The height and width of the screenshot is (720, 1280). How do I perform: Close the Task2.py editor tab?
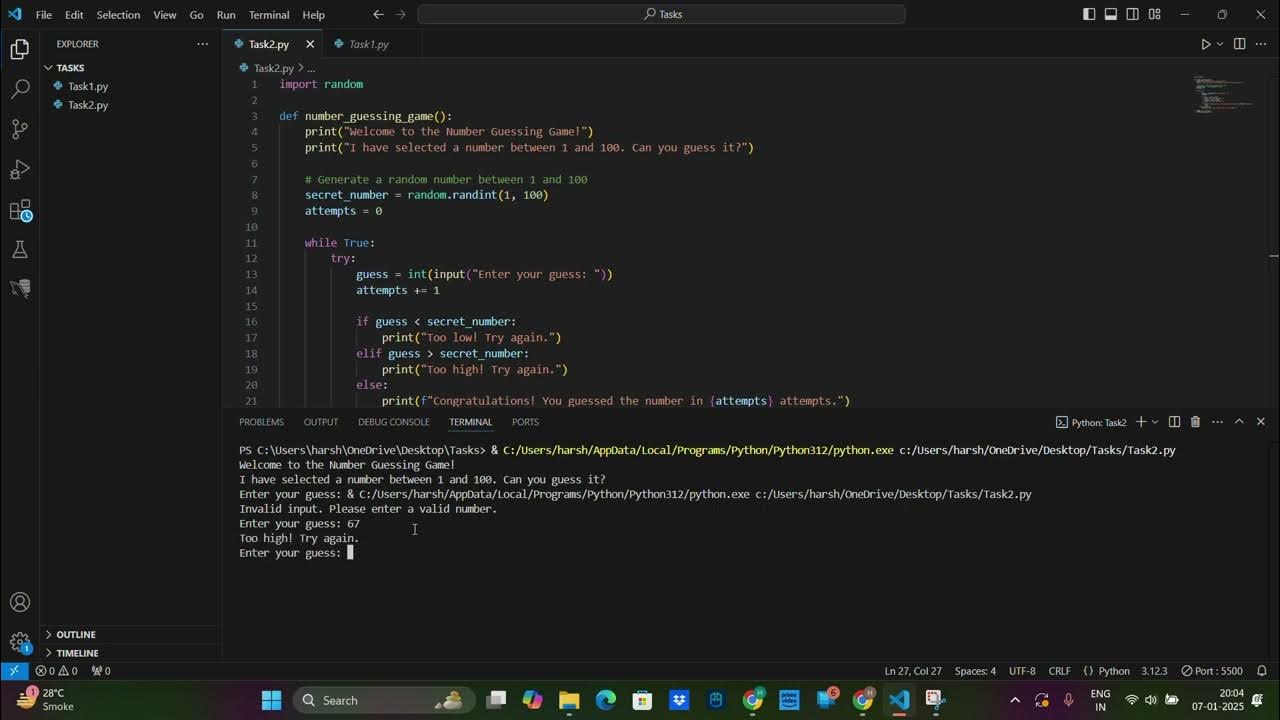click(x=310, y=44)
